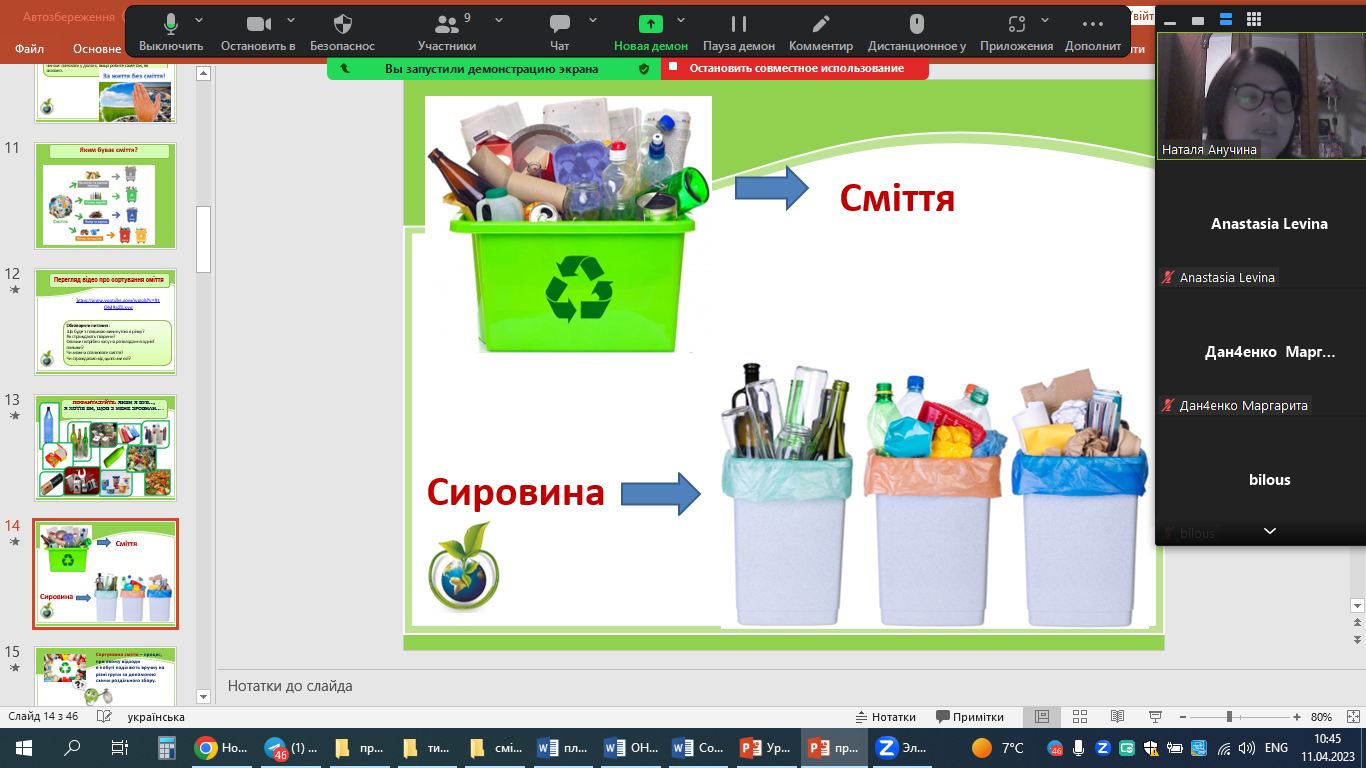The height and width of the screenshot is (768, 1366).
Task: Select slide 13 thumbnail
Action: point(105,448)
